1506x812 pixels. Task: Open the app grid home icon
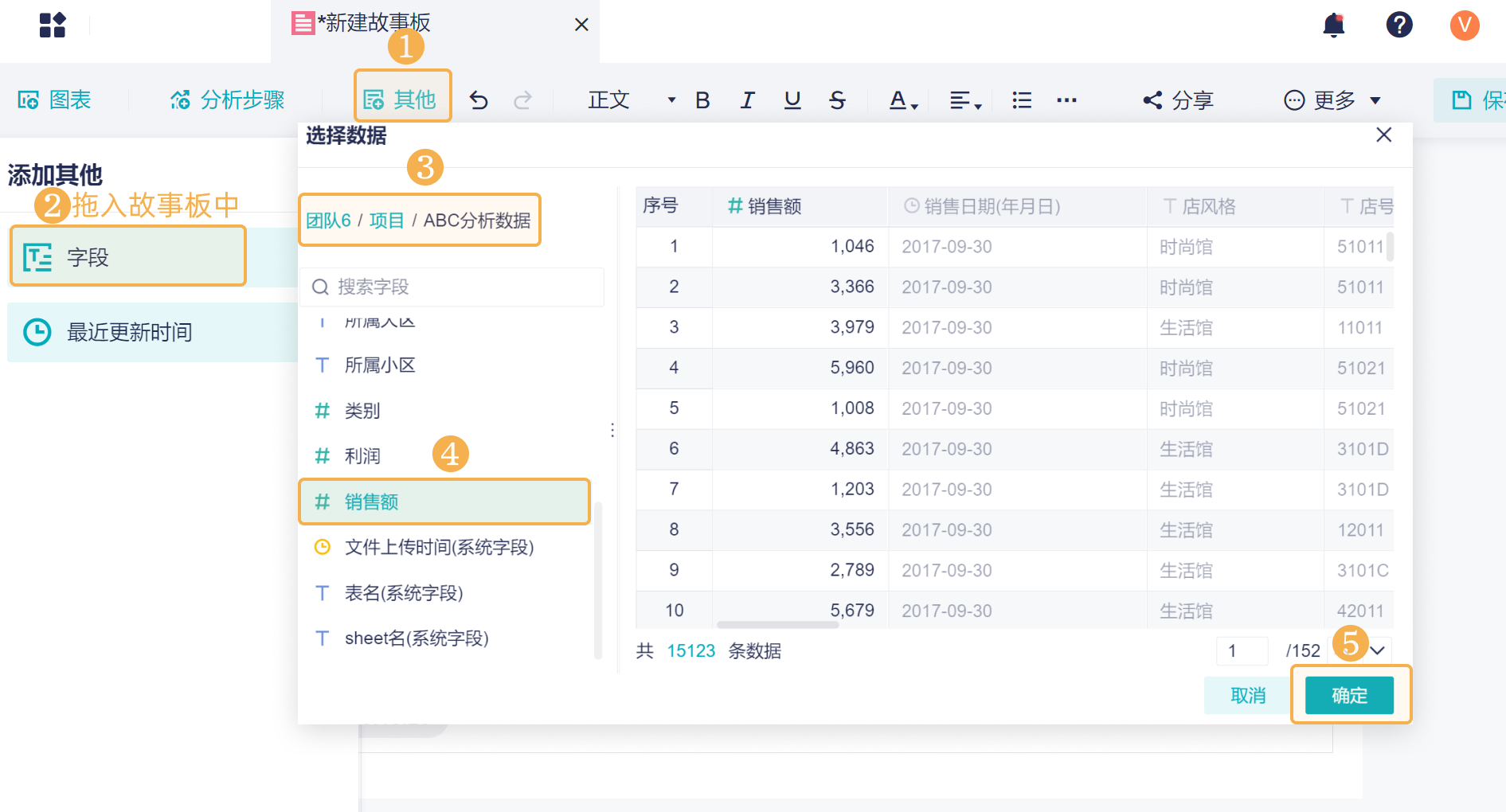[53, 25]
